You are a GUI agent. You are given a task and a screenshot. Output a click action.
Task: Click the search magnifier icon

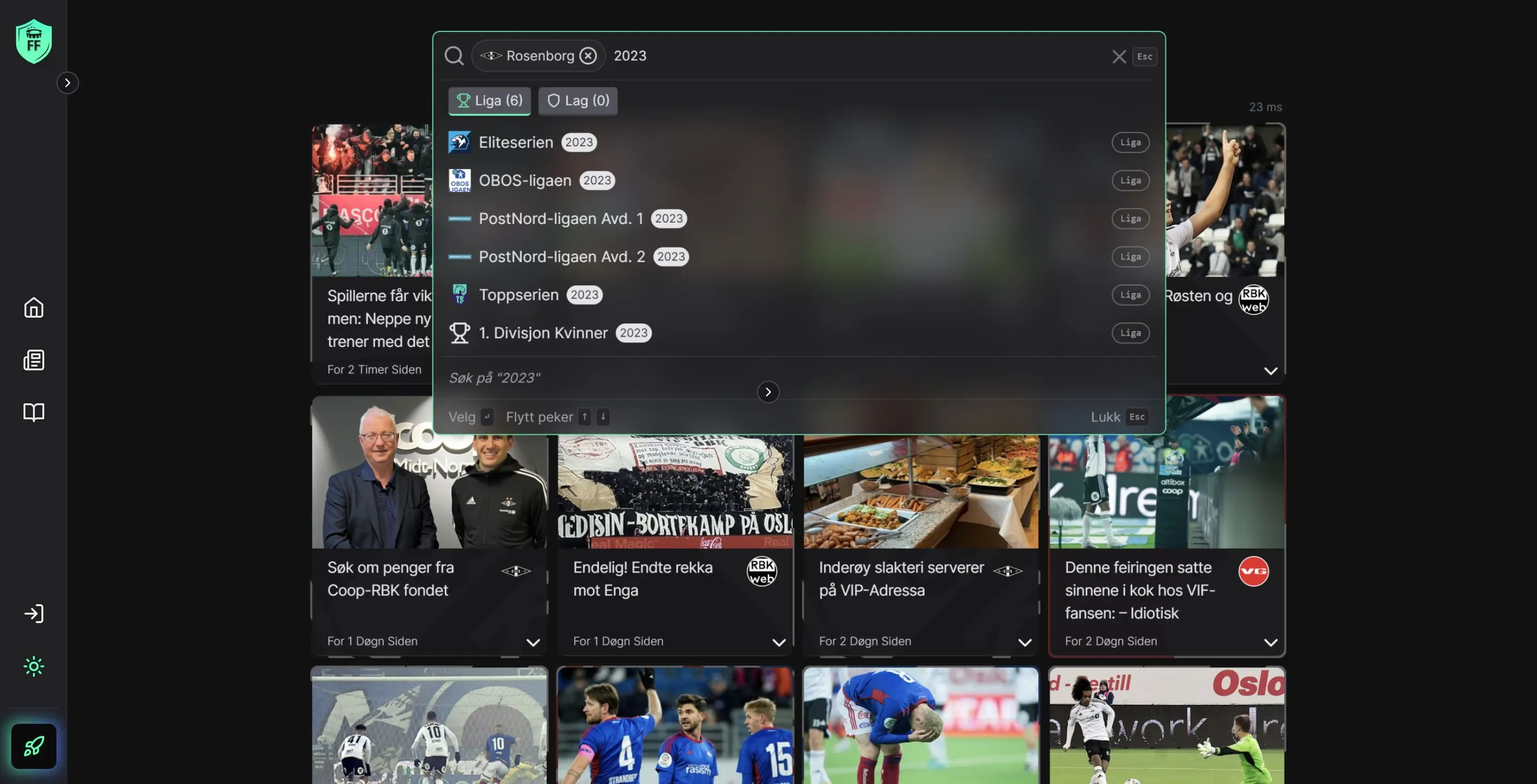[454, 56]
